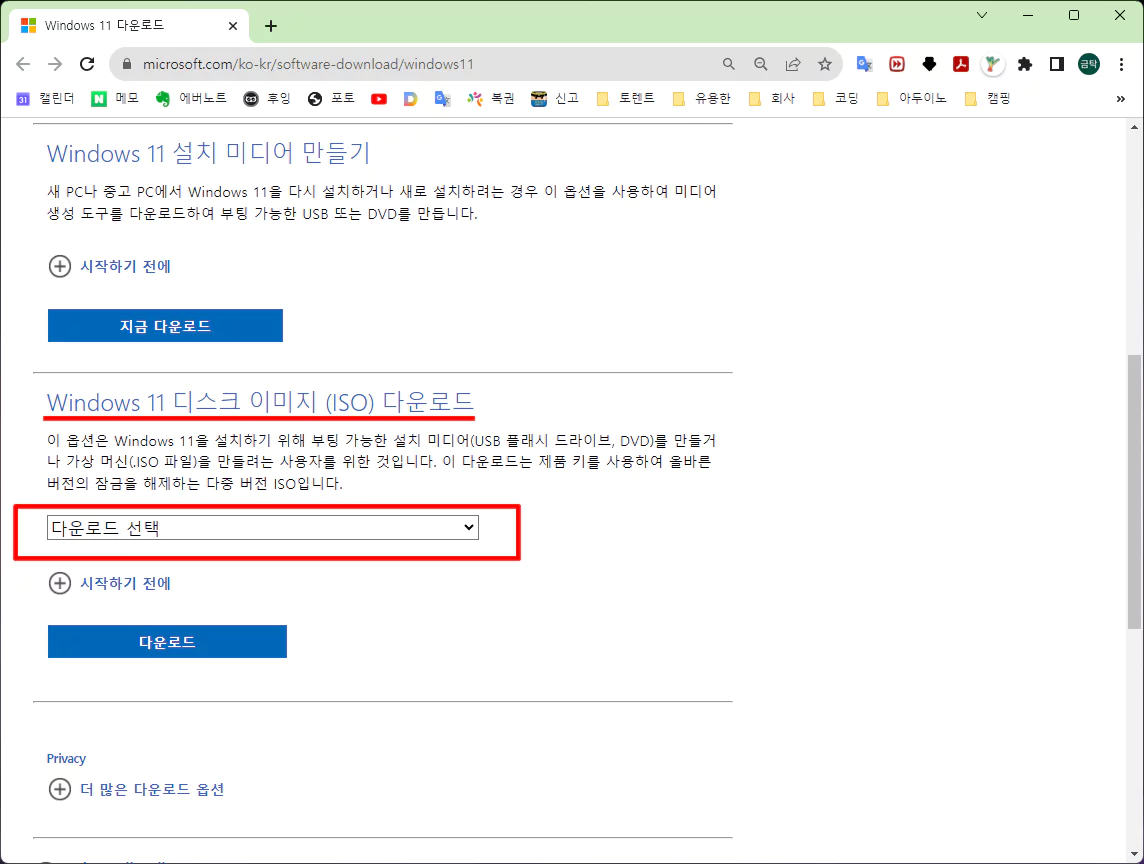Click the 지금 다운로드 button
The width and height of the screenshot is (1144, 864).
[165, 326]
